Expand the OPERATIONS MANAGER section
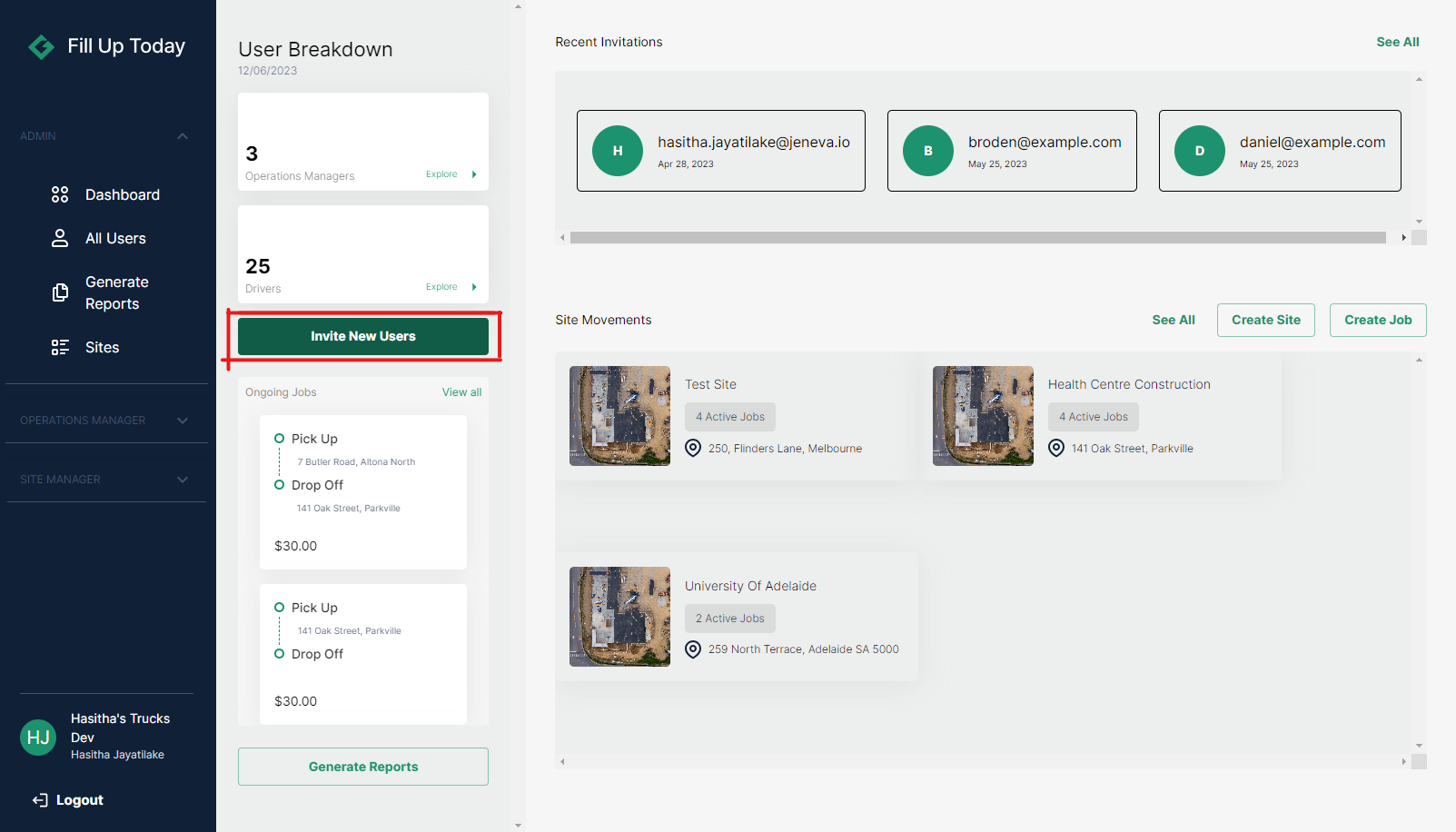This screenshot has height=832, width=1456. pyautogui.click(x=183, y=421)
